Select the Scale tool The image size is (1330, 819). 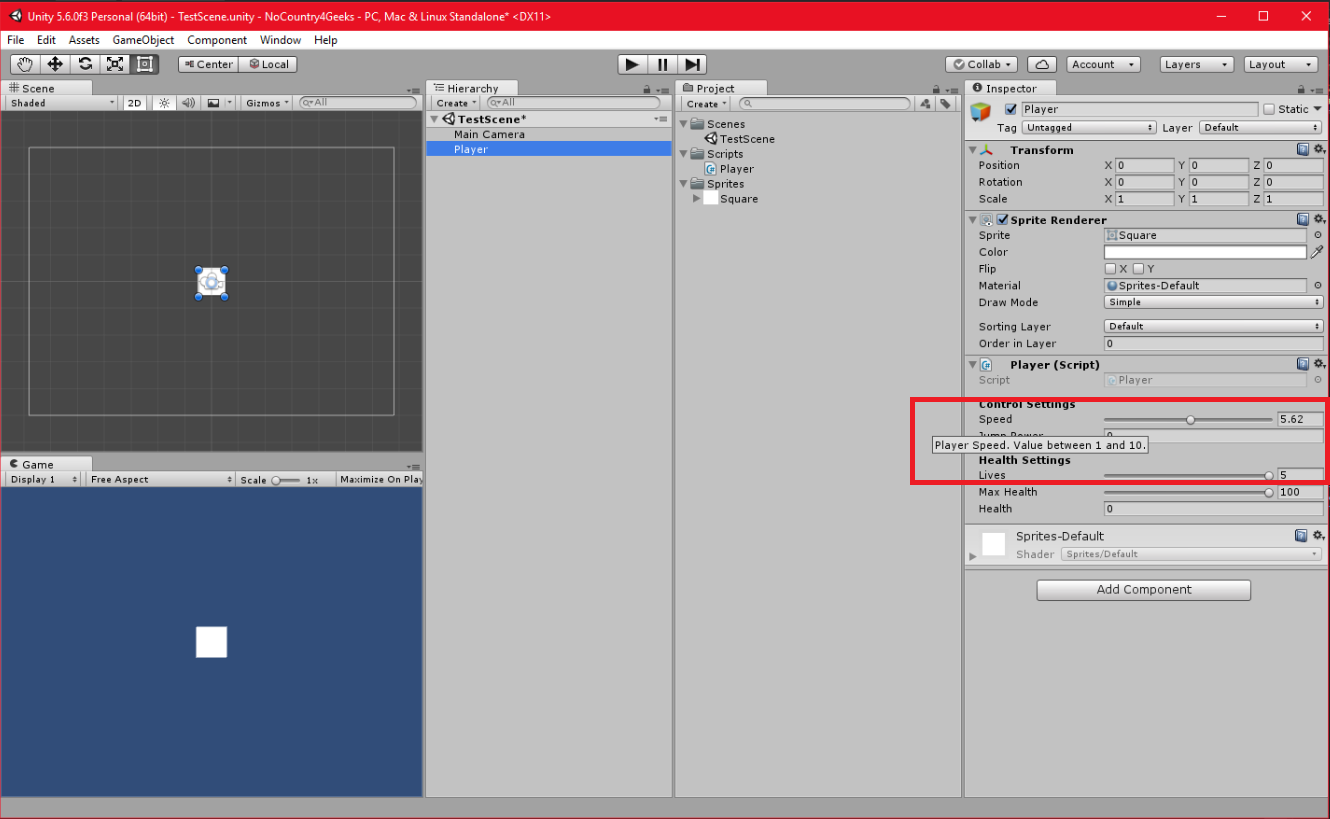pyautogui.click(x=115, y=64)
